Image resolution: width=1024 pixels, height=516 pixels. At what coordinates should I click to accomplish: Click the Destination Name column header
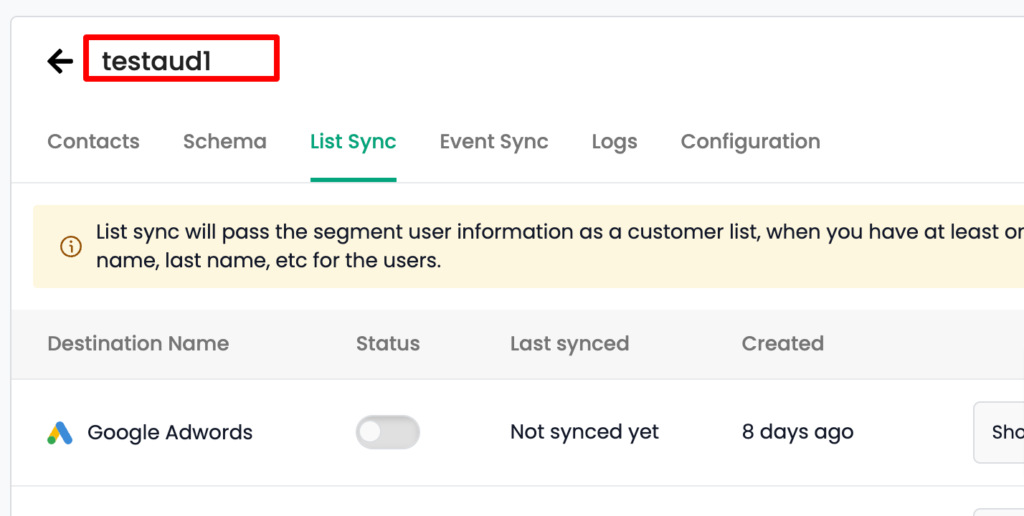138,344
